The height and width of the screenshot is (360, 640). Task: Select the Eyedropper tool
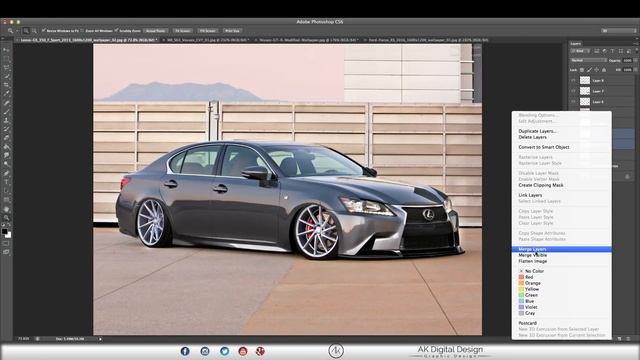click(x=7, y=93)
